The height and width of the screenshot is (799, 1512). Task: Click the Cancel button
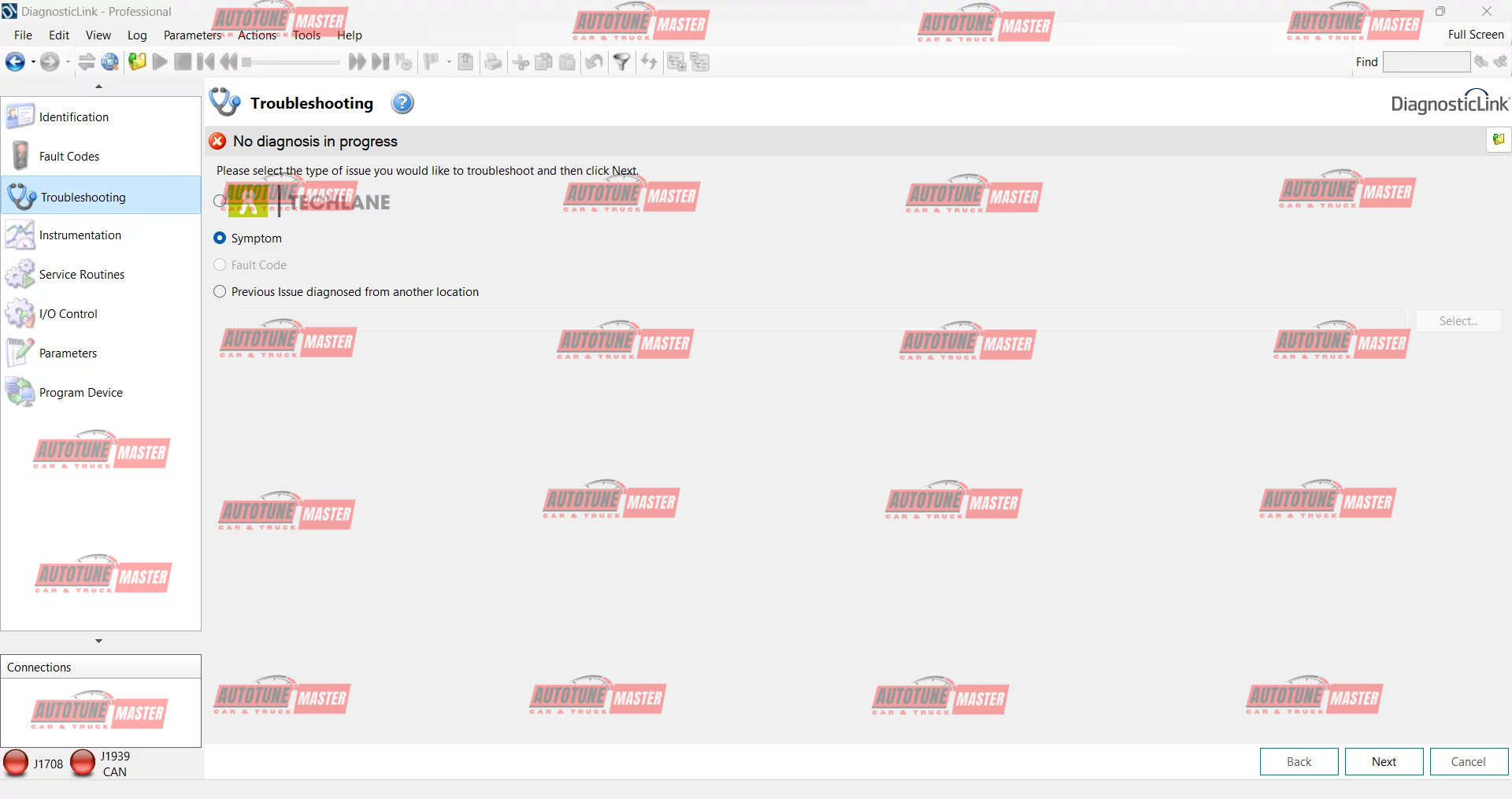(x=1468, y=762)
